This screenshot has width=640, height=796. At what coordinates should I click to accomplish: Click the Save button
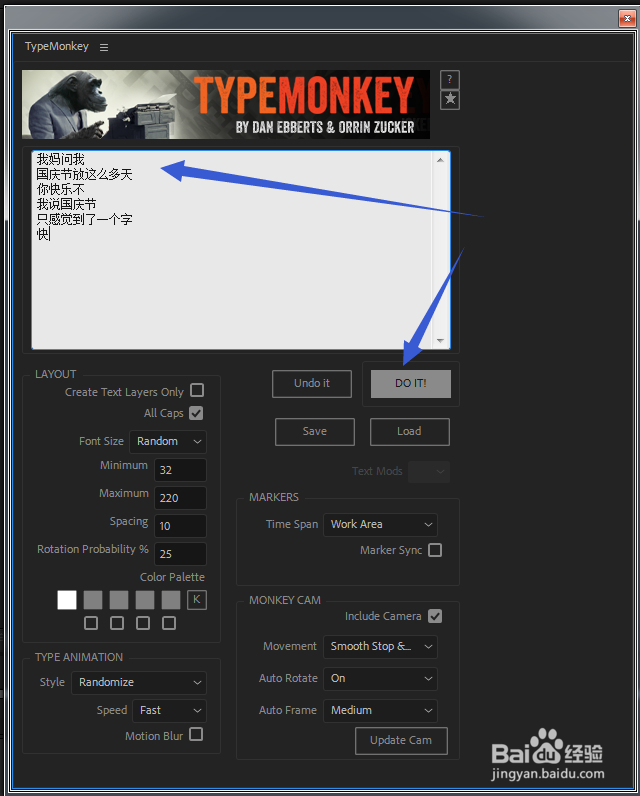coord(315,432)
